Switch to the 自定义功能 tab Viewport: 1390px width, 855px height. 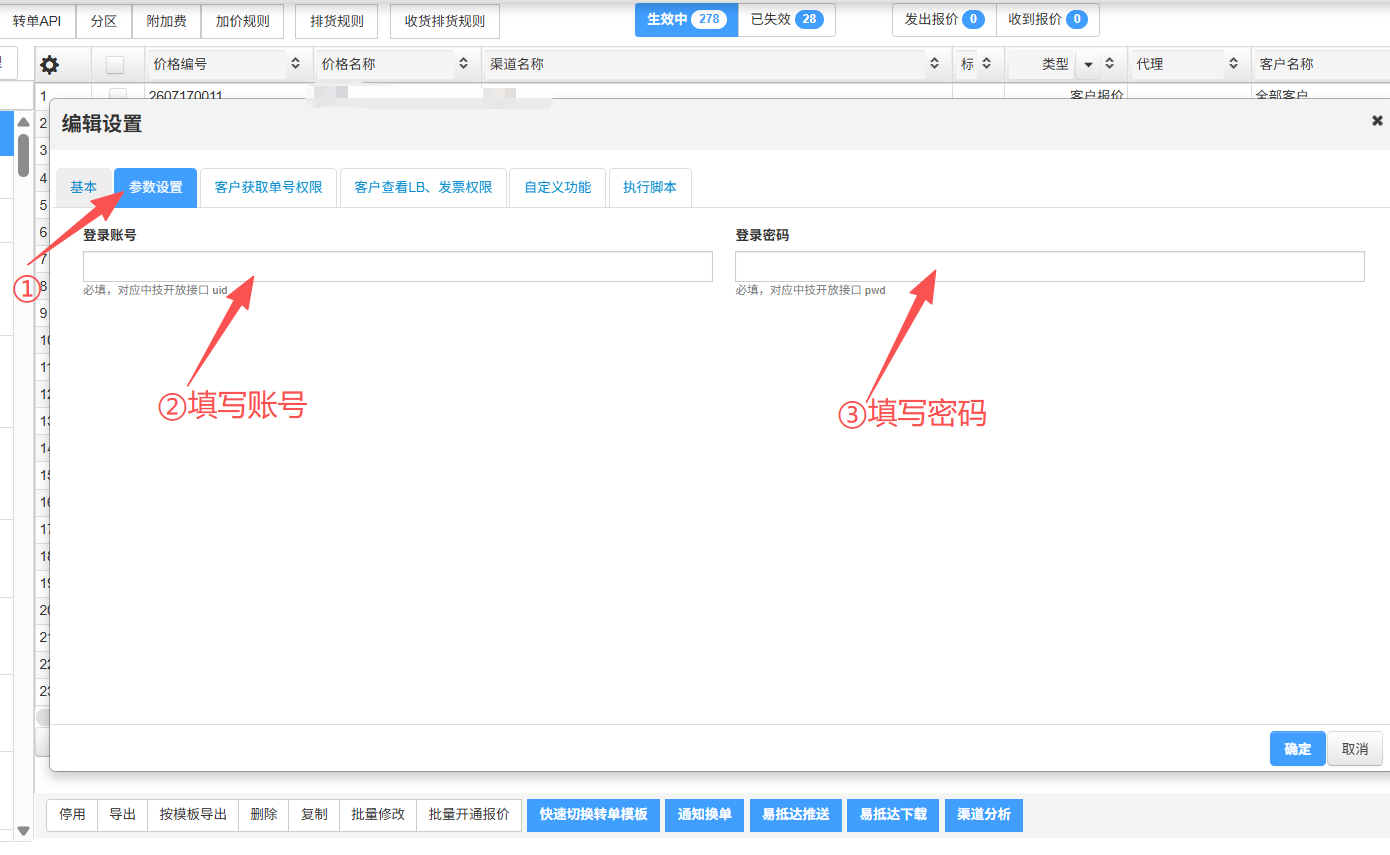tap(558, 187)
